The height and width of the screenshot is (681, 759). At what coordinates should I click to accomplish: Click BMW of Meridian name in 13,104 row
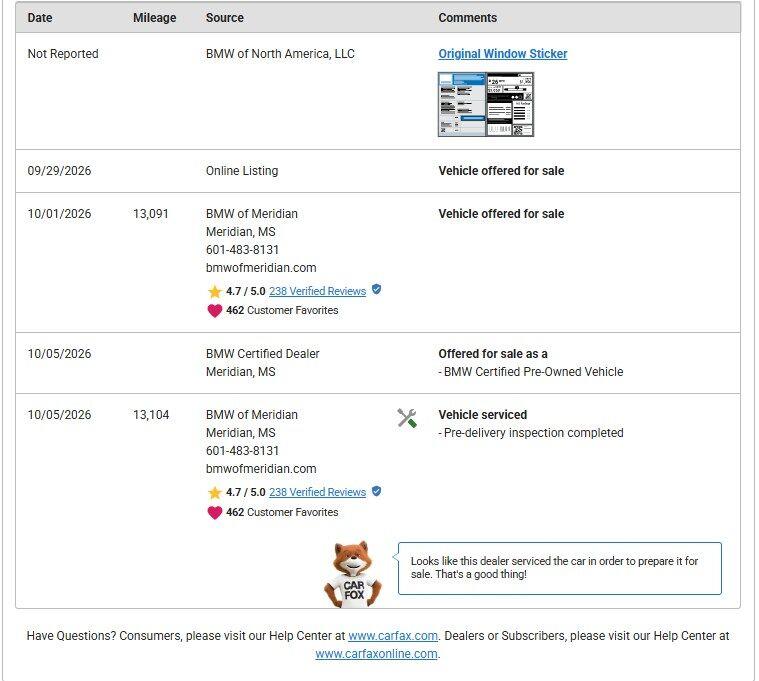click(x=252, y=415)
